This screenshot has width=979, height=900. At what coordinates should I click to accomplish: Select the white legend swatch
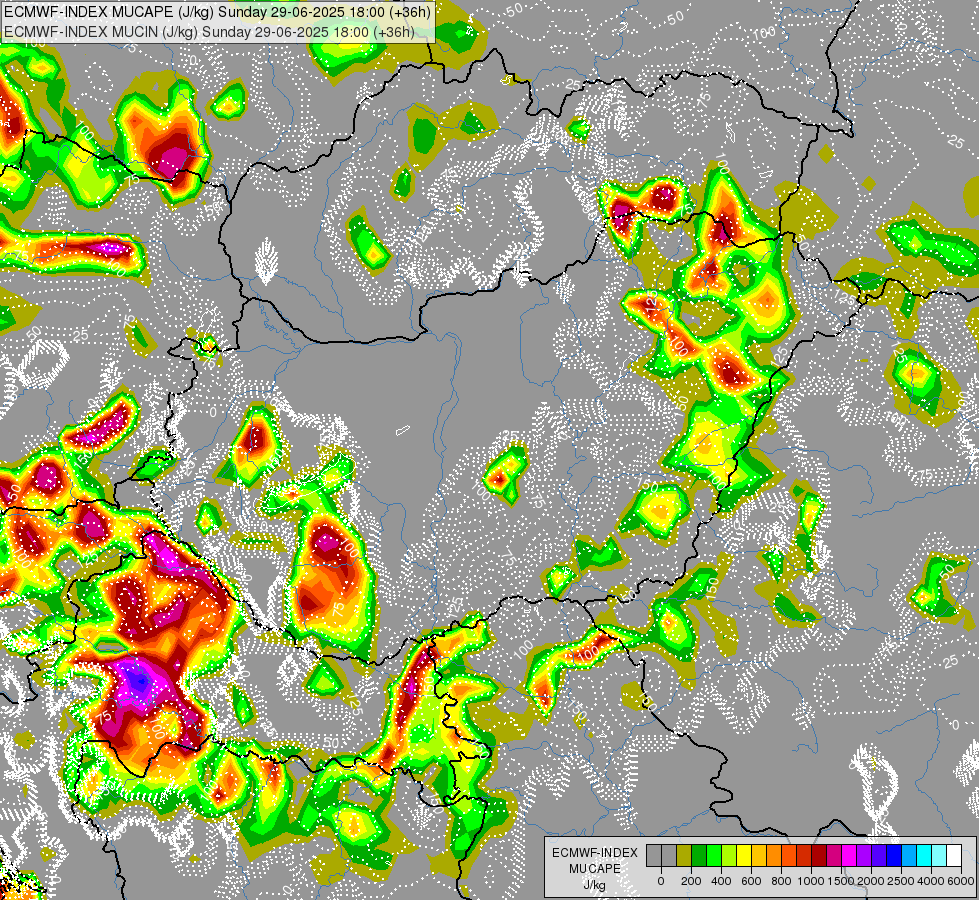[x=955, y=855]
